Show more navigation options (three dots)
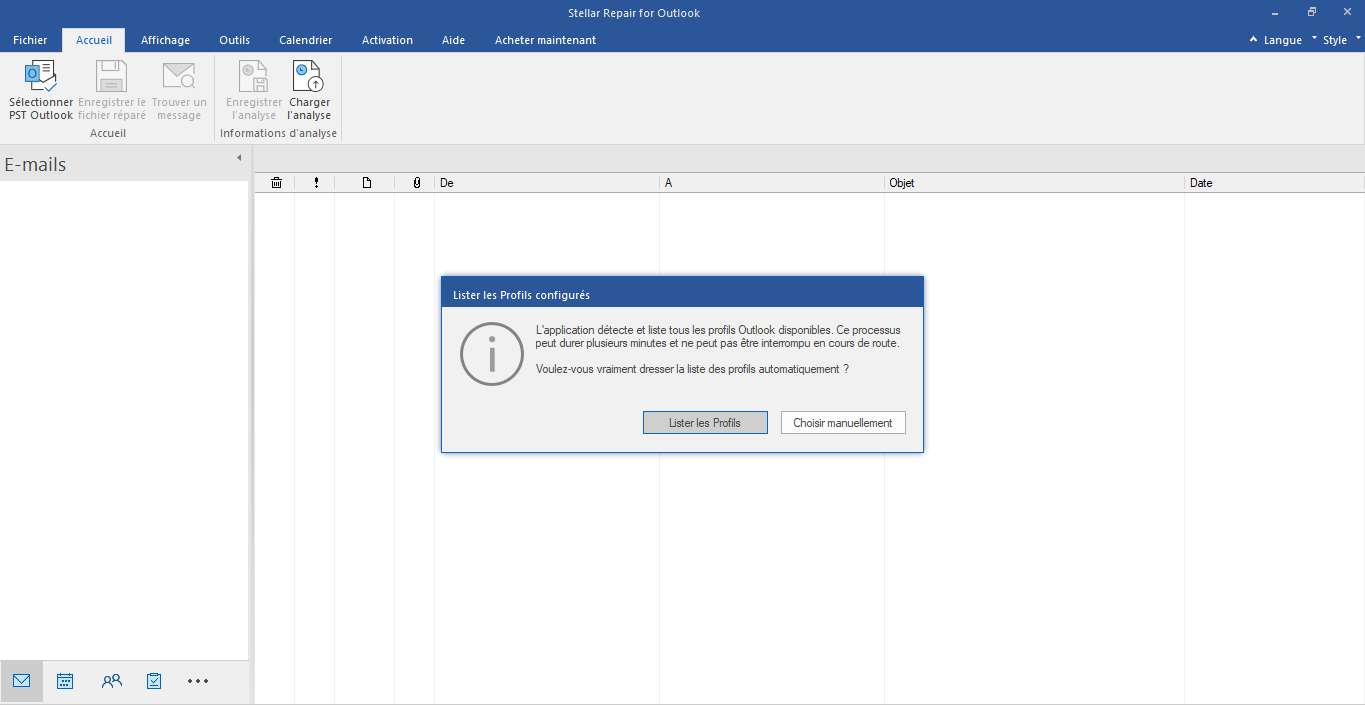The width and height of the screenshot is (1365, 705). [x=198, y=681]
